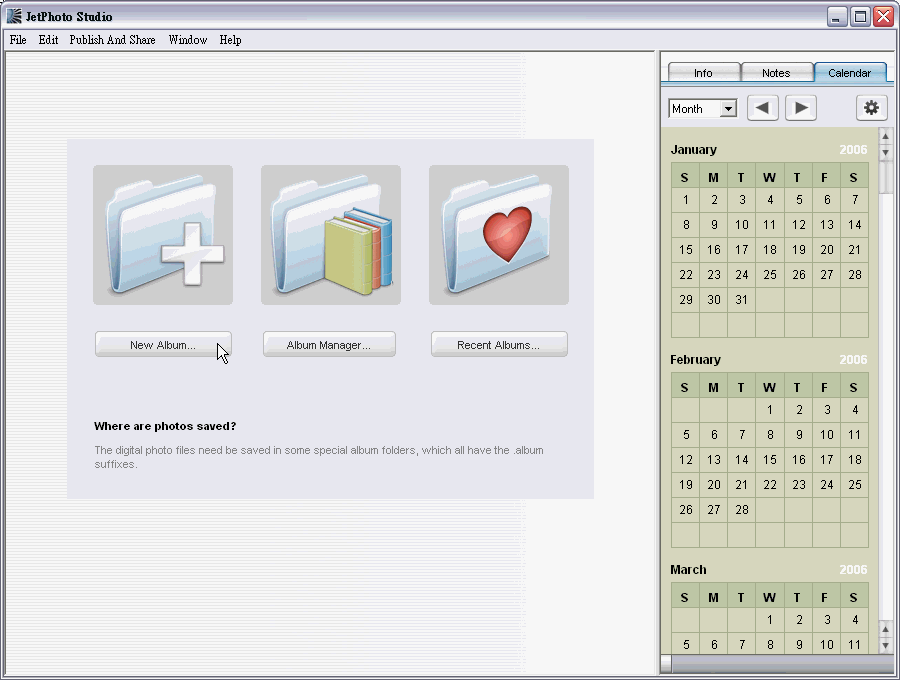Click 'Where are photos saved?' heading
Viewport: 900px width, 680px height.
(165, 426)
